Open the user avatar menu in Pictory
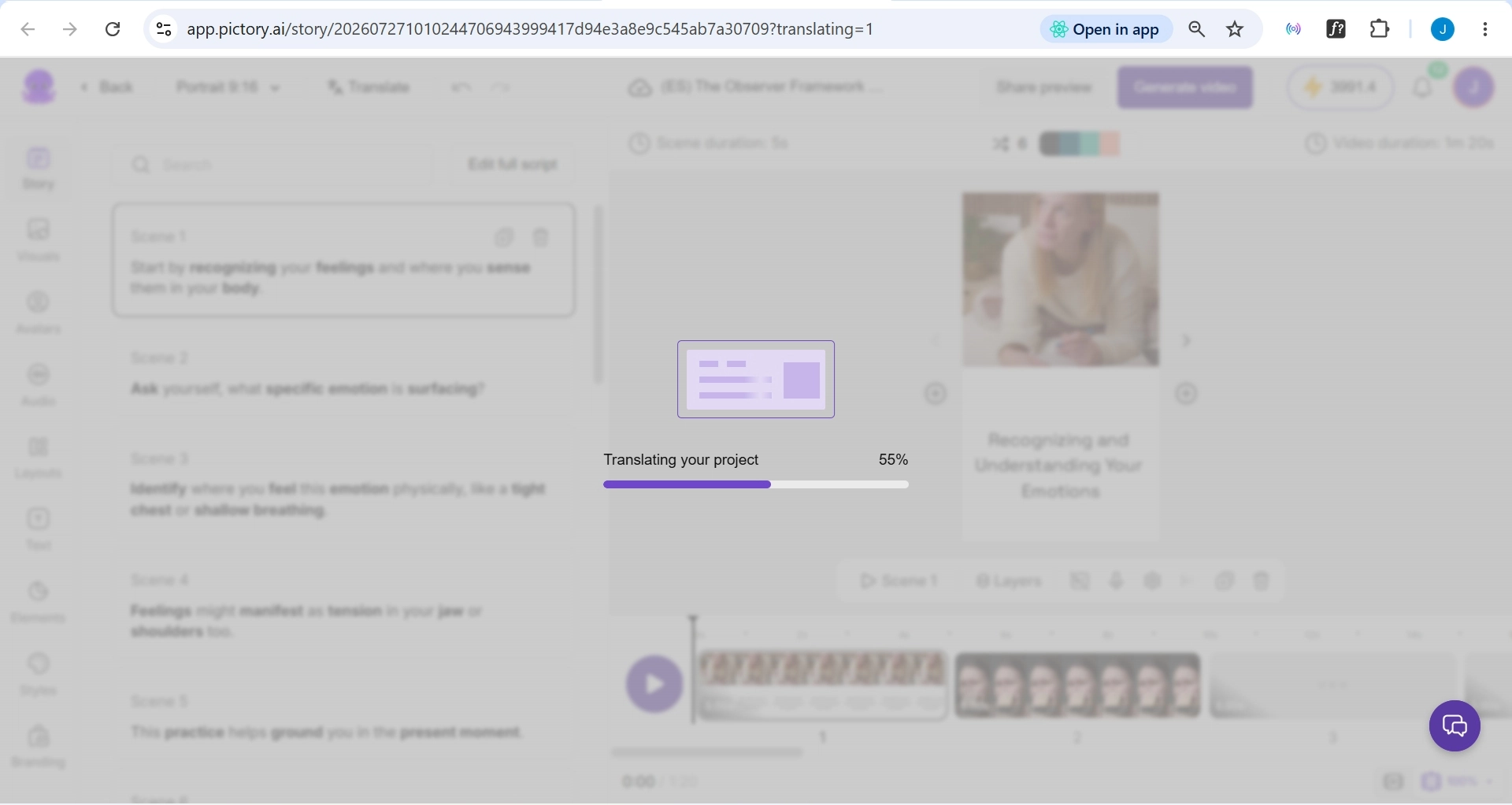 [1474, 87]
